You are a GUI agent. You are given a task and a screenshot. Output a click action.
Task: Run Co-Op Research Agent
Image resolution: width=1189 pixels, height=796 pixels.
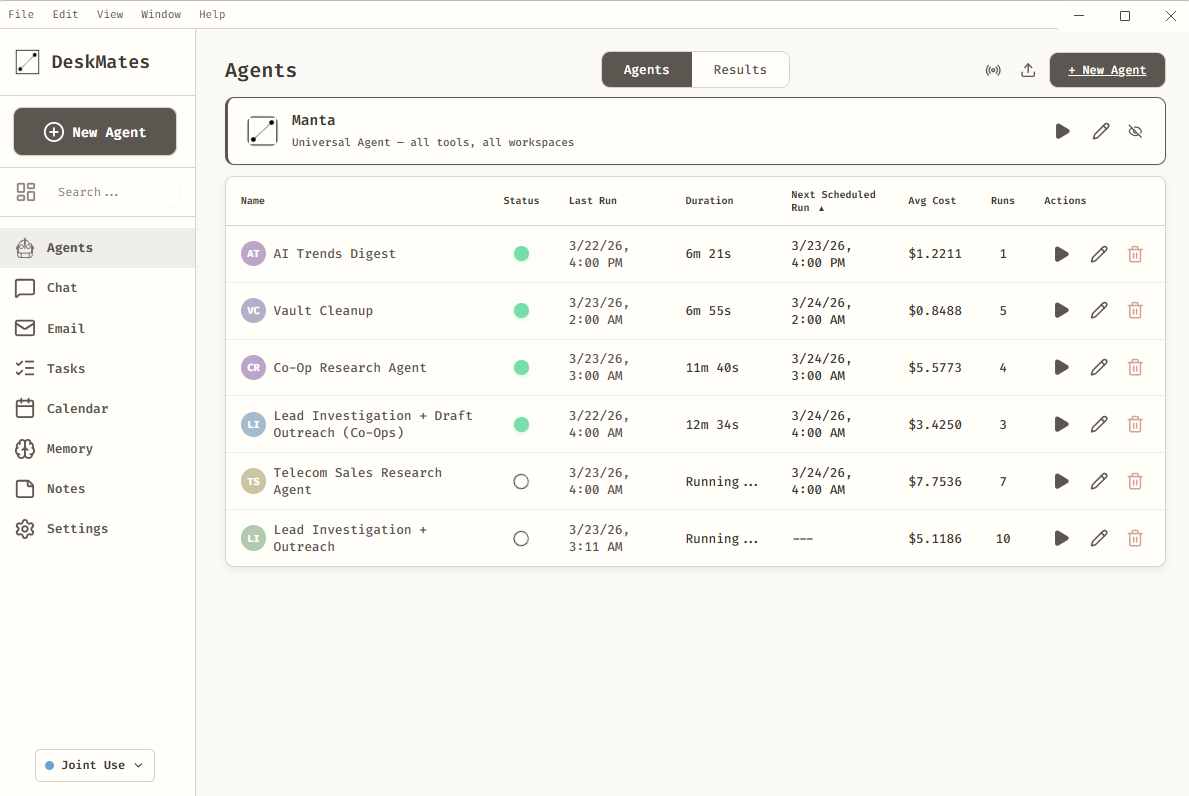point(1062,367)
